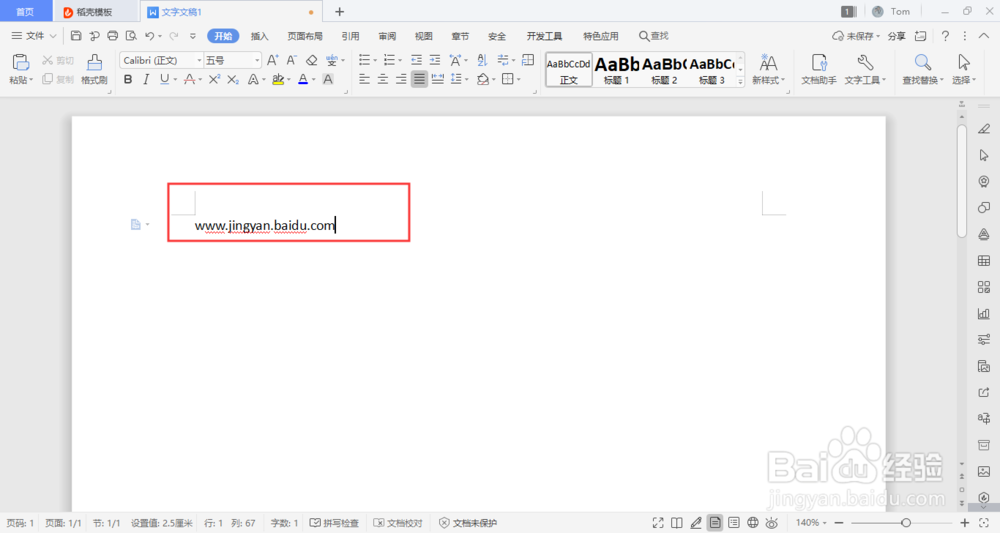Apply character shading icon
This screenshot has height=533, width=1000.
coord(328,79)
